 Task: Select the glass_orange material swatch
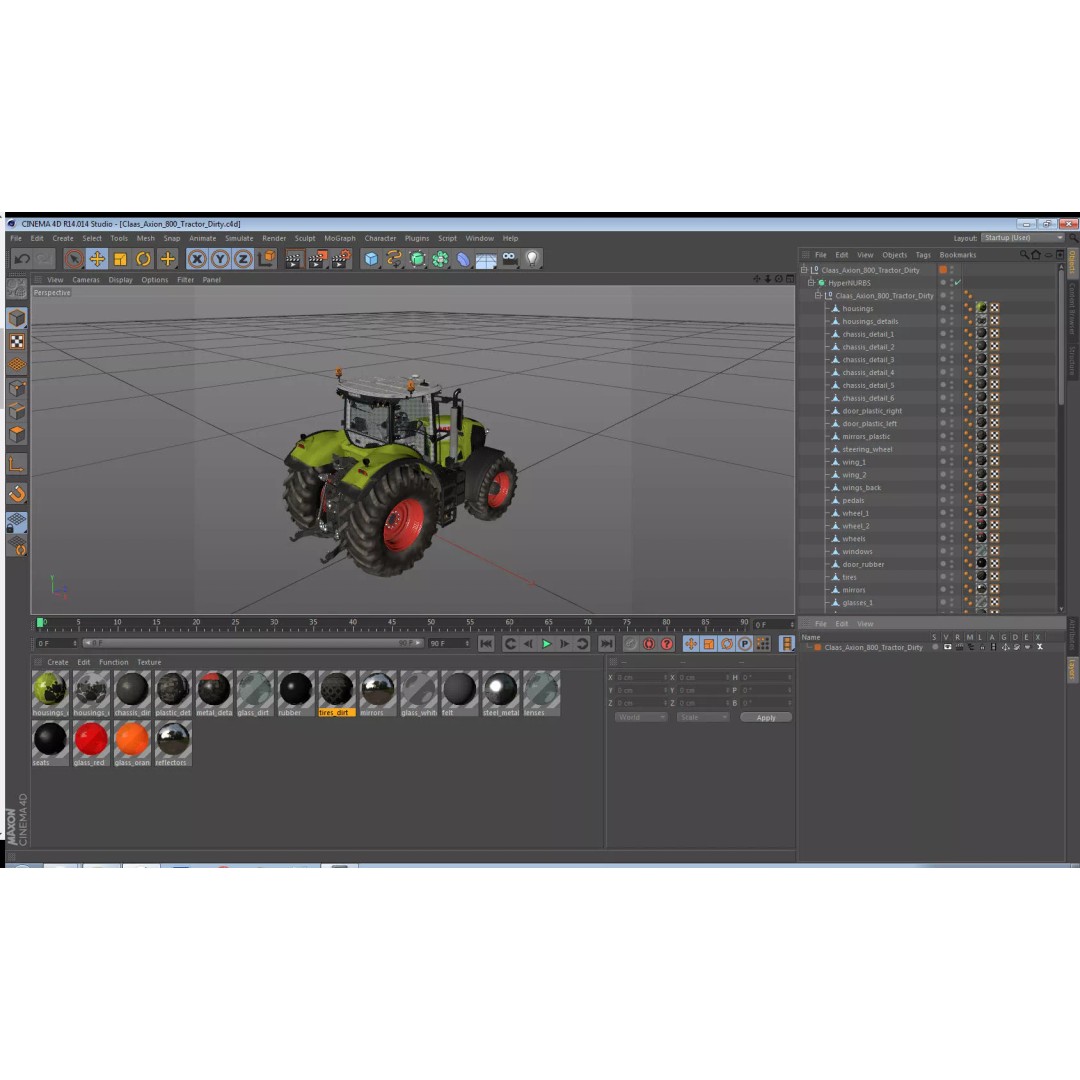[132, 744]
